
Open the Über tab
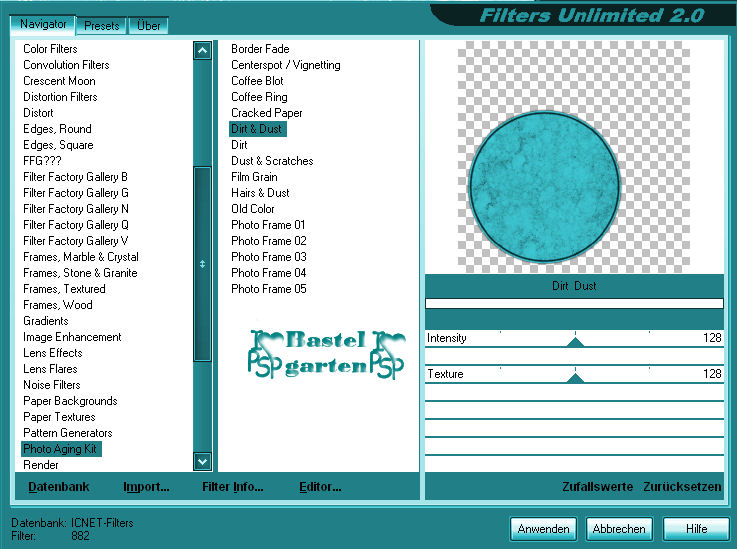(149, 26)
